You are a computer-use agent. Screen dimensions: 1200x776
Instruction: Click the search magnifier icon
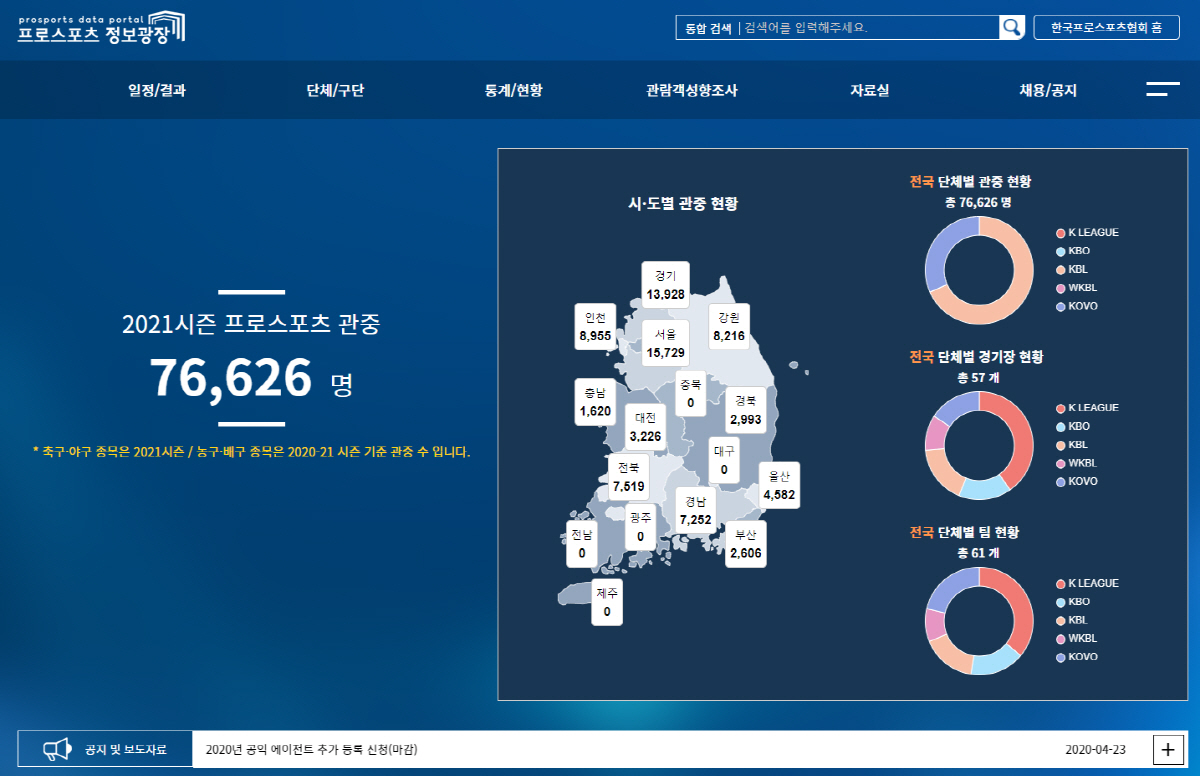tap(1012, 27)
